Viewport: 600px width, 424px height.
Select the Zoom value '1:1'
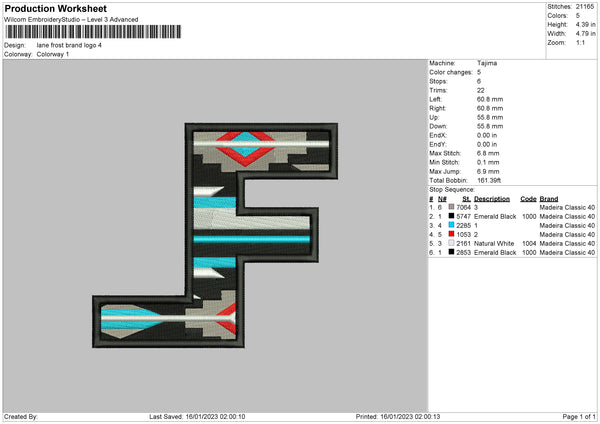pyautogui.click(x=580, y=42)
